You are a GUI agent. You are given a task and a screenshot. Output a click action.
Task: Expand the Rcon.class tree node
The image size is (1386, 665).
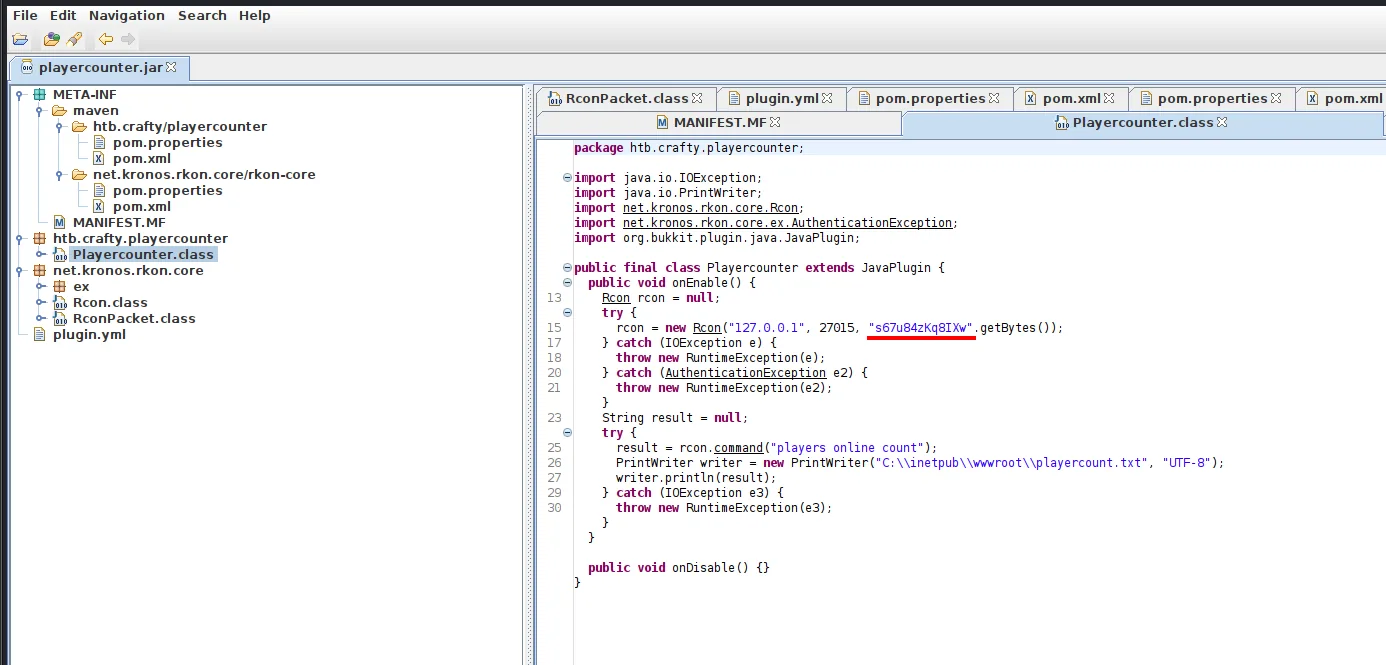40,302
